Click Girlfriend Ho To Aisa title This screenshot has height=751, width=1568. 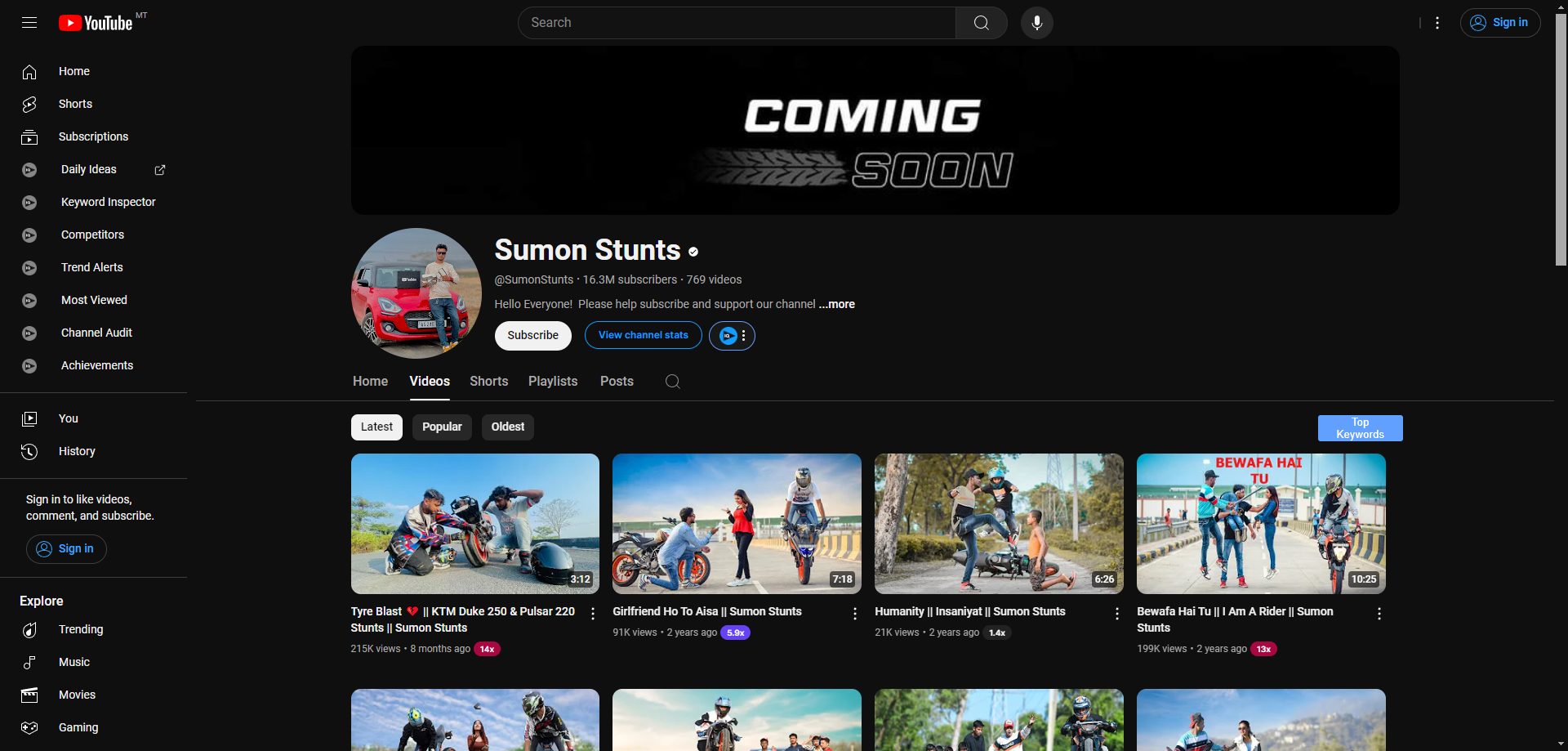tap(707, 611)
